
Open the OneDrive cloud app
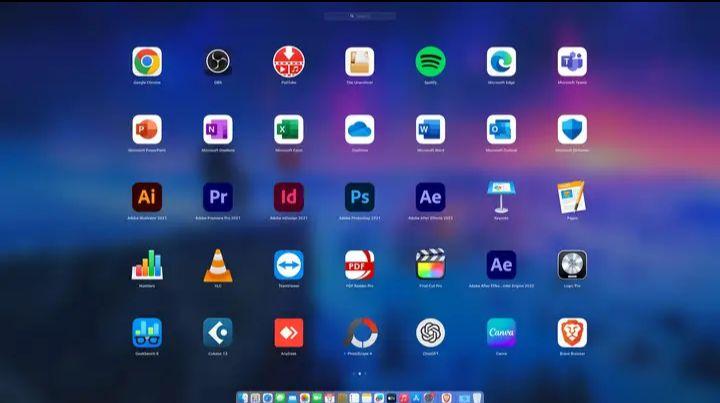pos(360,129)
